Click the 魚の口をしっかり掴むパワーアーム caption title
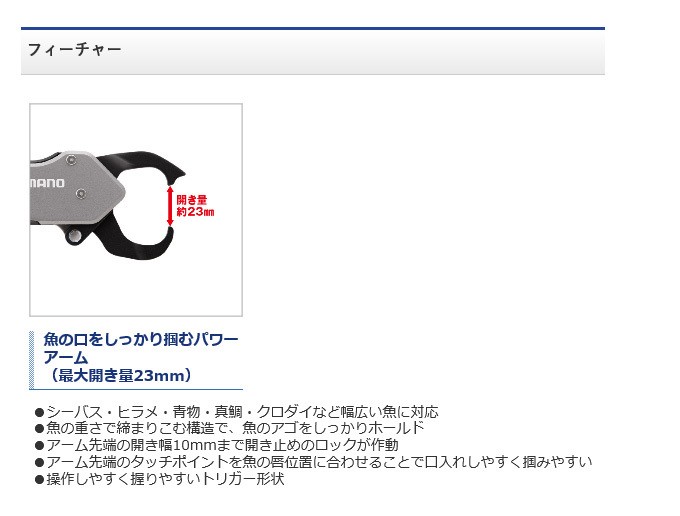680x516 pixels. pos(140,348)
